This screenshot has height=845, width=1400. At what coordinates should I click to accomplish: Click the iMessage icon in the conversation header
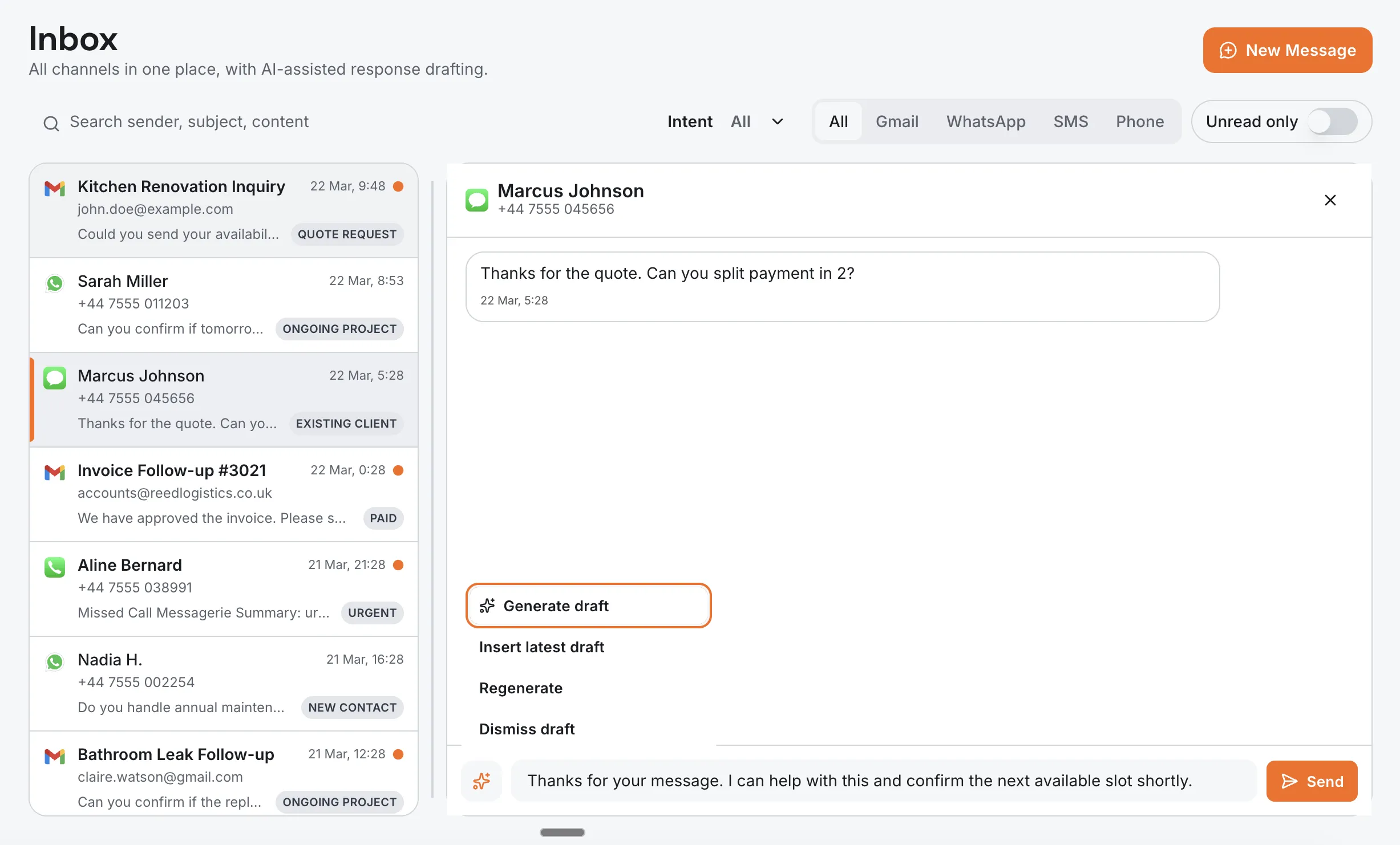click(x=478, y=199)
